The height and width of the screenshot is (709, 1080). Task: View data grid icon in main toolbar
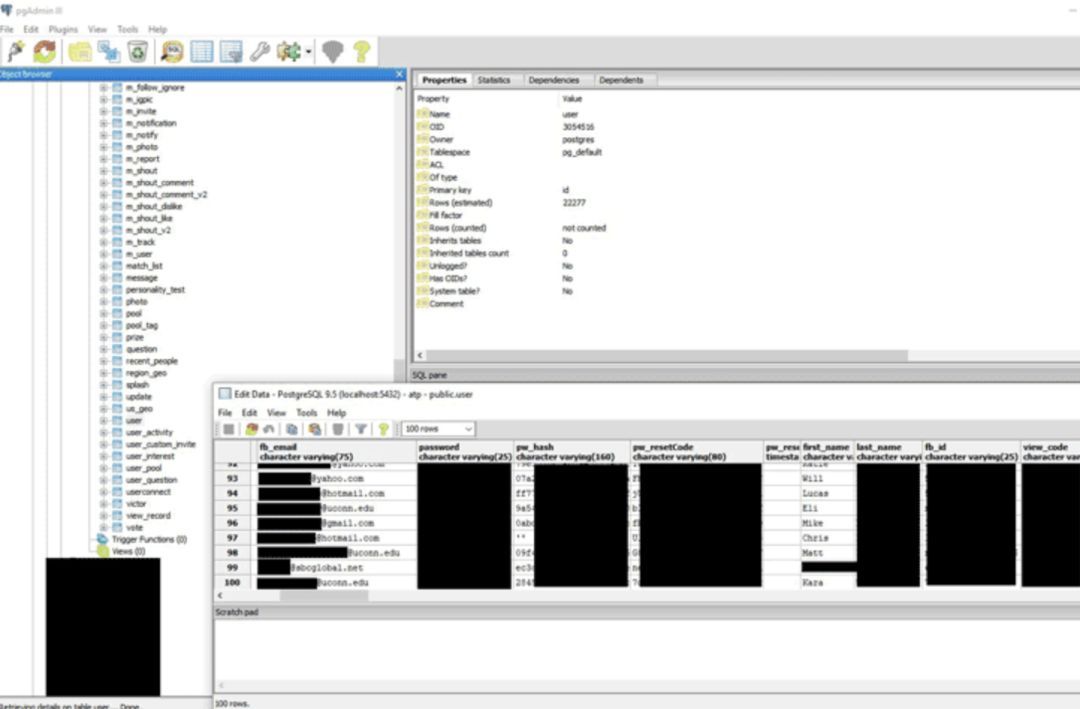coord(202,52)
